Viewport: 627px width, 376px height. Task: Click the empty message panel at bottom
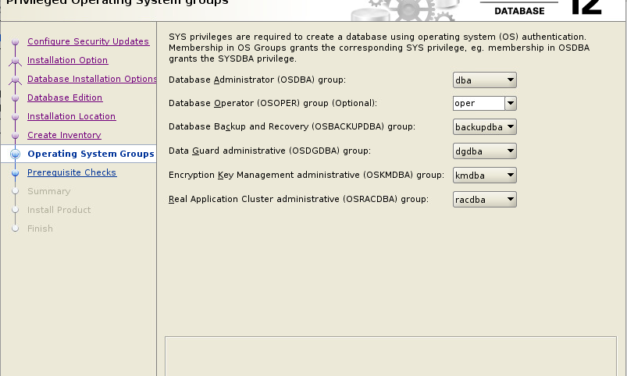[391, 356]
